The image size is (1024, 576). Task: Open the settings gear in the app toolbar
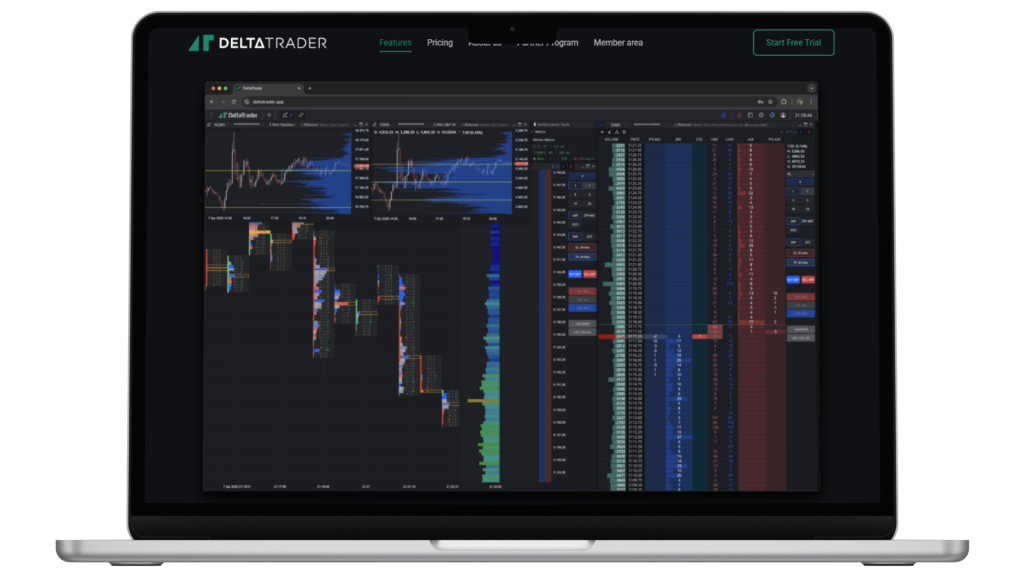click(761, 115)
